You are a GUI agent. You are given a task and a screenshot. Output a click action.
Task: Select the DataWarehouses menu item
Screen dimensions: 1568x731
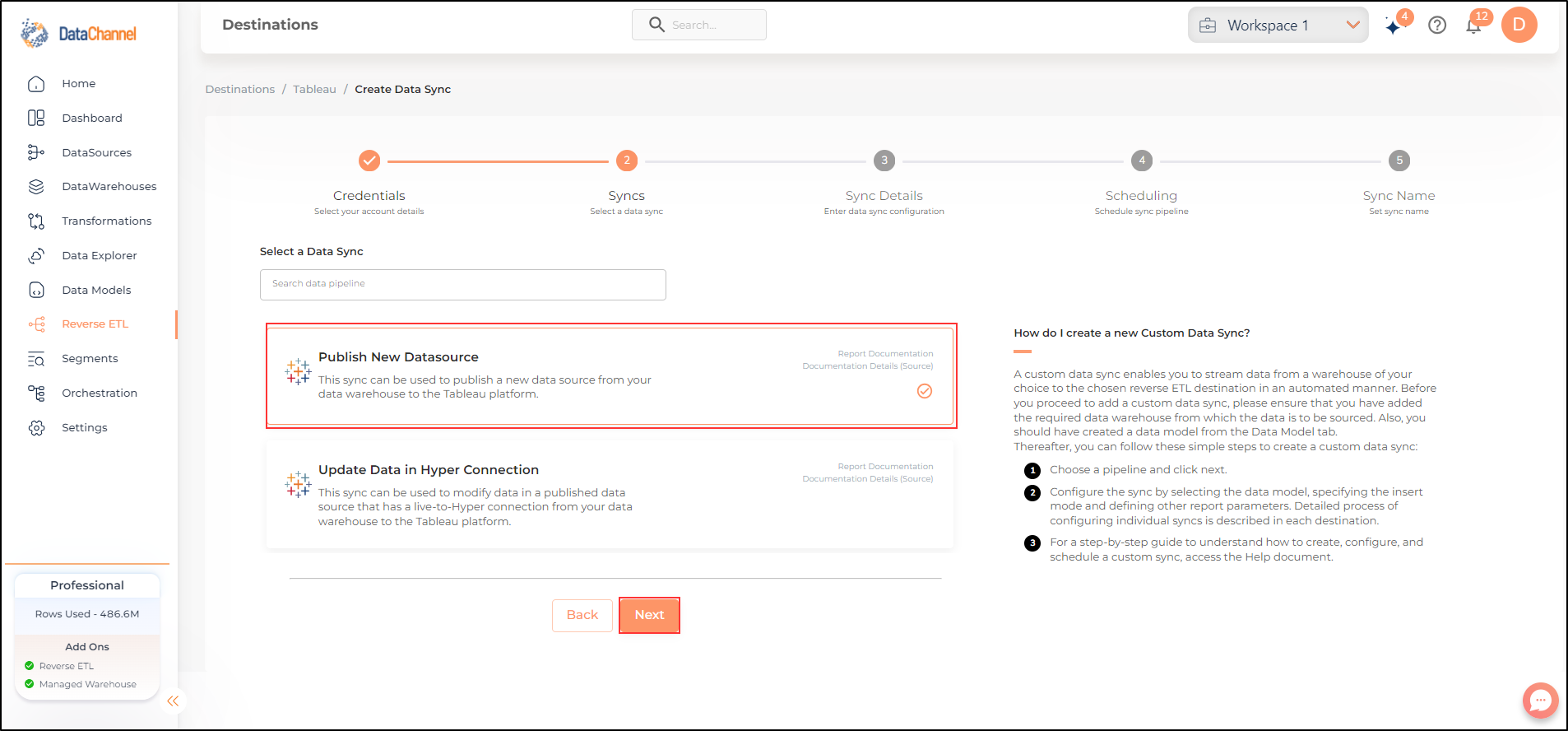tap(109, 187)
